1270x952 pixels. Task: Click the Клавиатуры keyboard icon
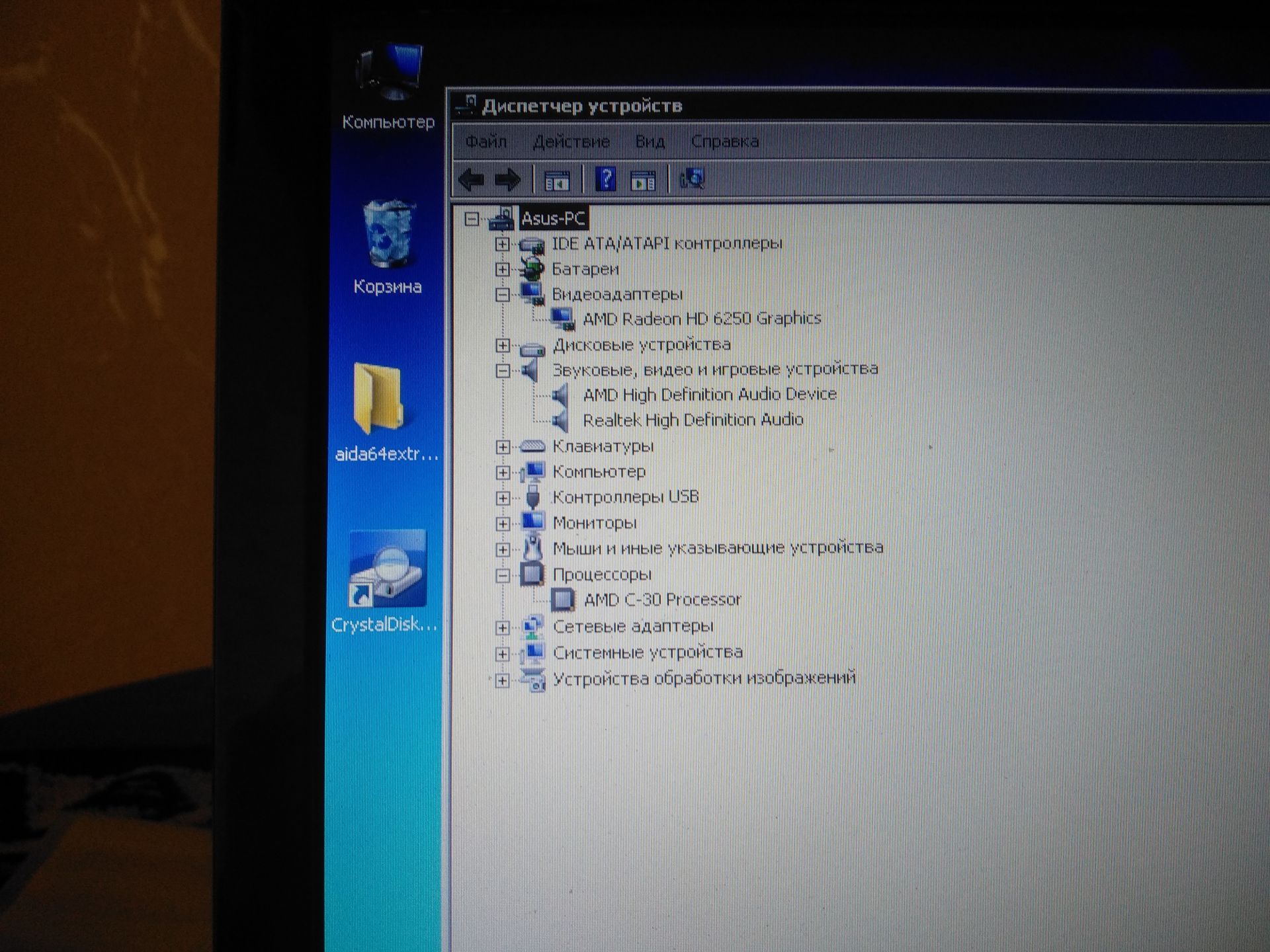point(532,447)
